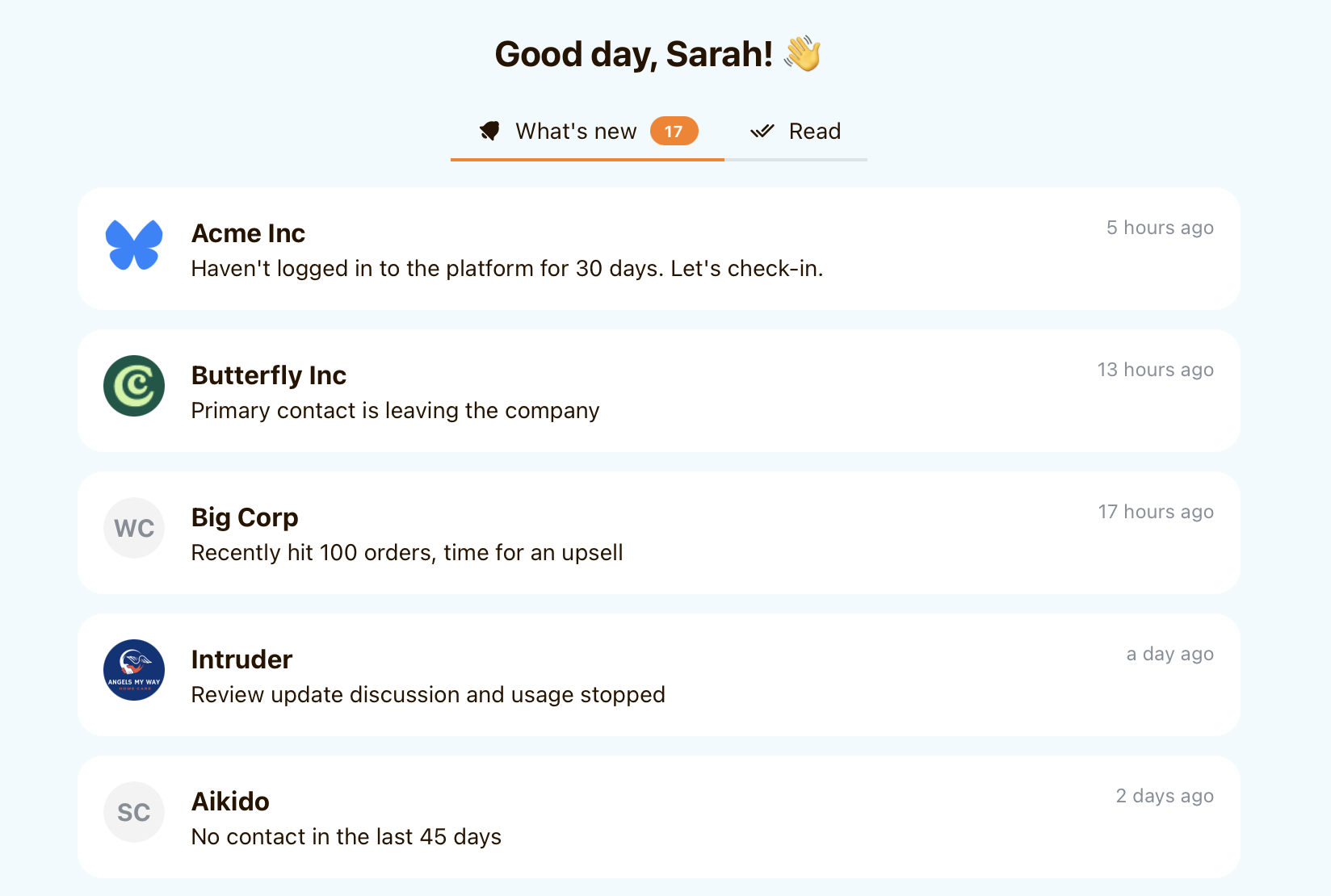Click the '5 hours ago' timestamp
Image resolution: width=1331 pixels, height=896 pixels.
(1159, 228)
